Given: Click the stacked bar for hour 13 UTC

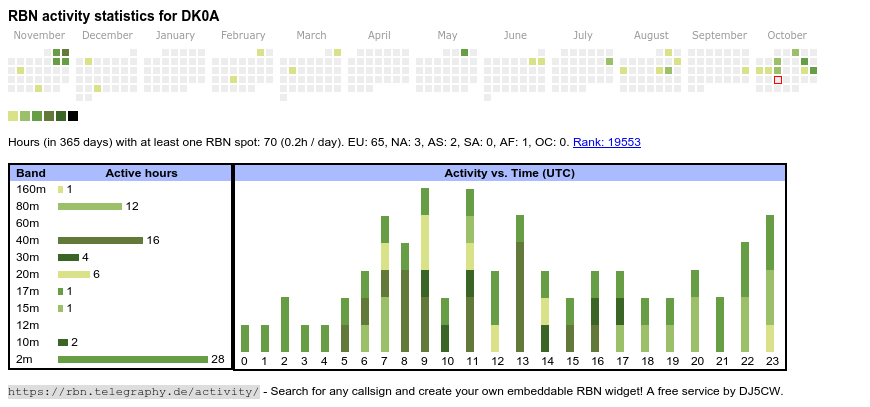Looking at the screenshot, I should pos(520,283).
